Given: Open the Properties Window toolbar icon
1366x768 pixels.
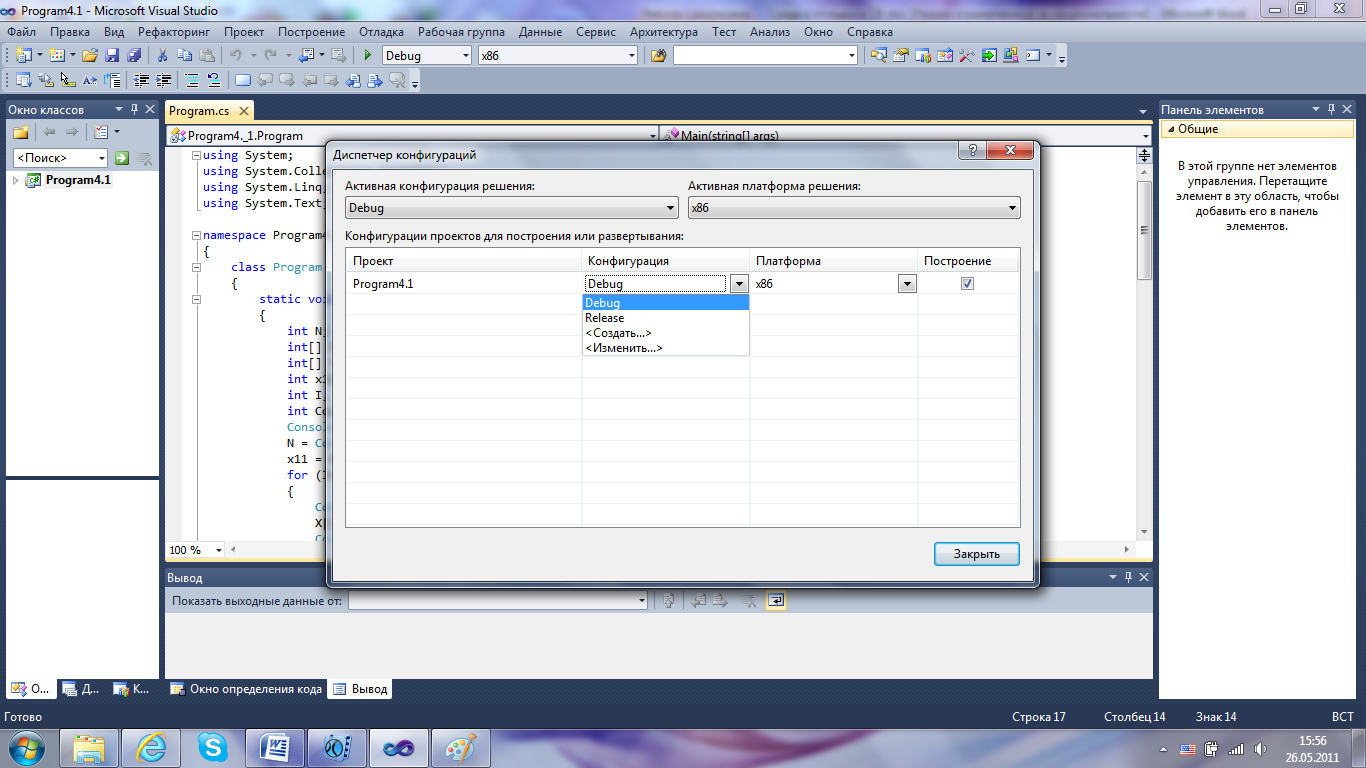Looking at the screenshot, I should pos(900,55).
